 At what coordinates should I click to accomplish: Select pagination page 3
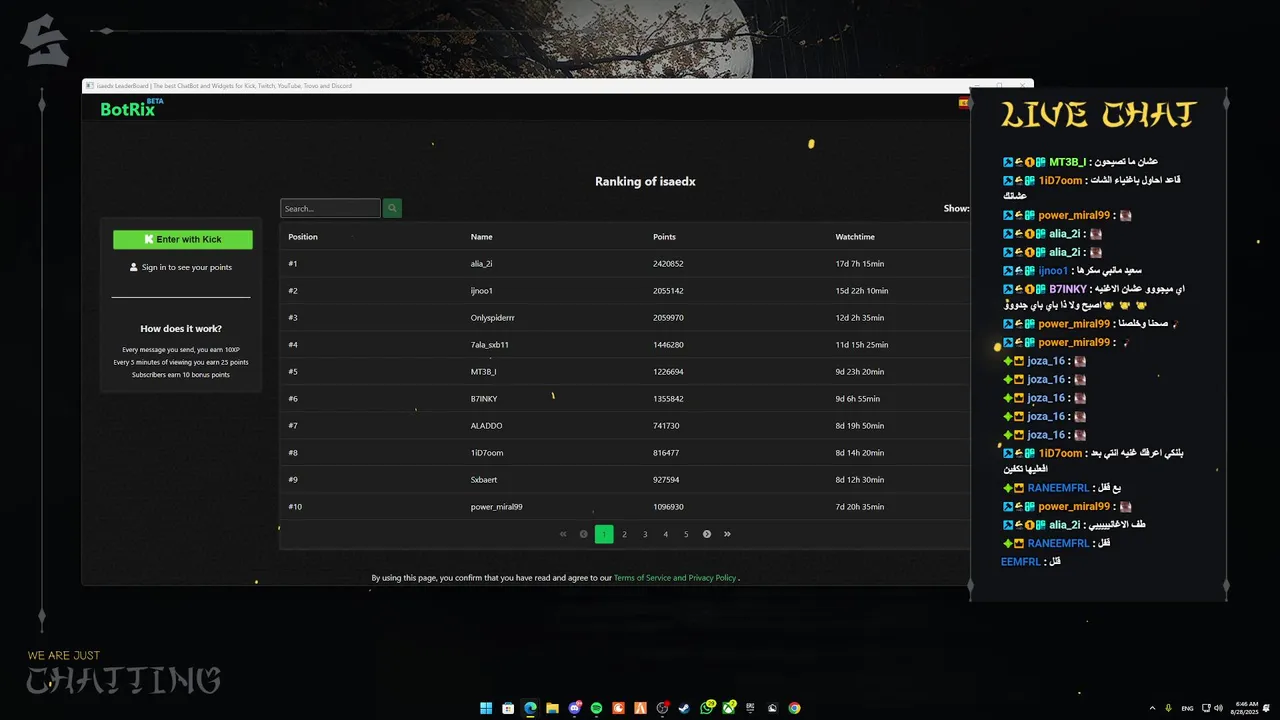point(645,534)
